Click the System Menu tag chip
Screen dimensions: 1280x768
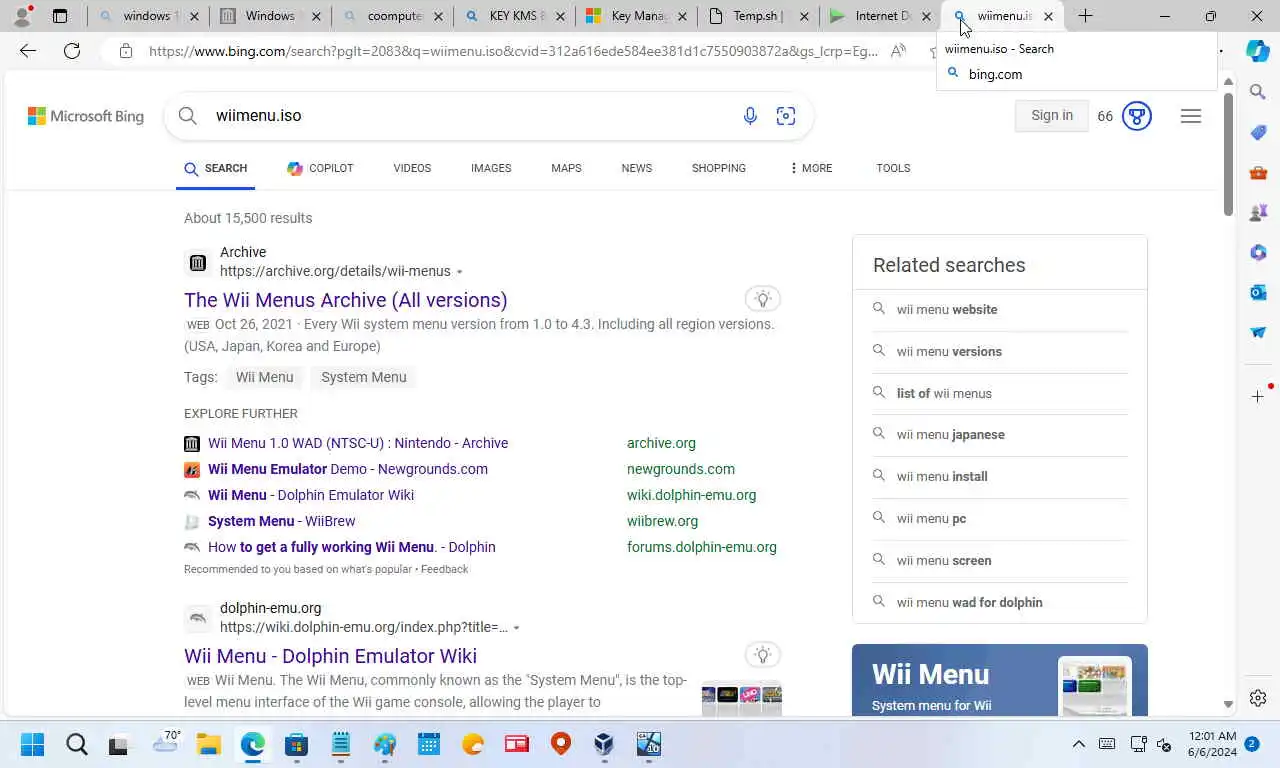coord(364,377)
